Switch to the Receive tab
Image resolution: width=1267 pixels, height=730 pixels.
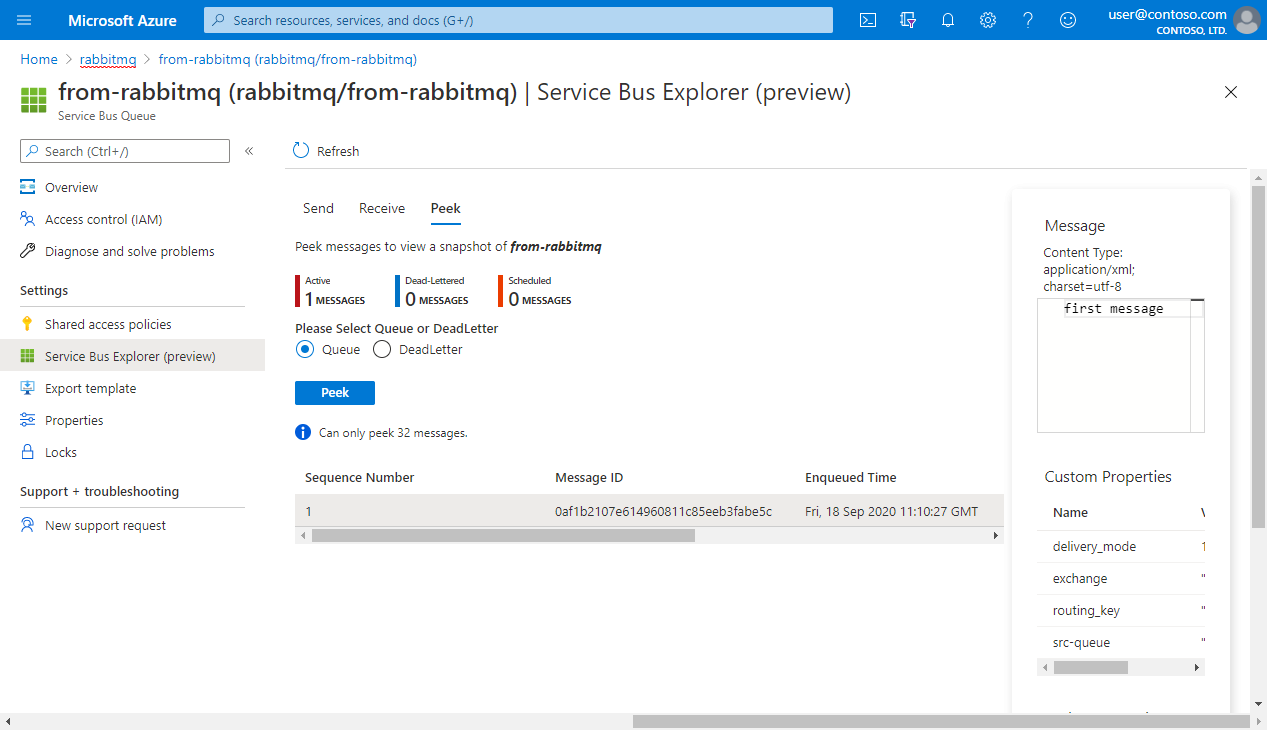382,208
